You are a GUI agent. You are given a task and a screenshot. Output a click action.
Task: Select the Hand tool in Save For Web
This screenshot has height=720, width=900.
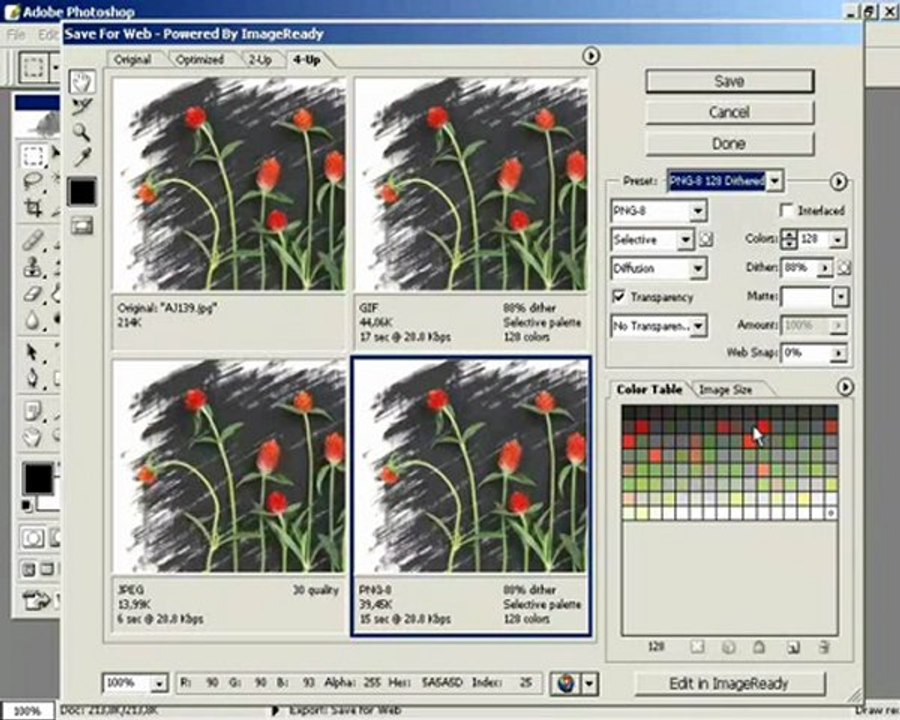[82, 82]
